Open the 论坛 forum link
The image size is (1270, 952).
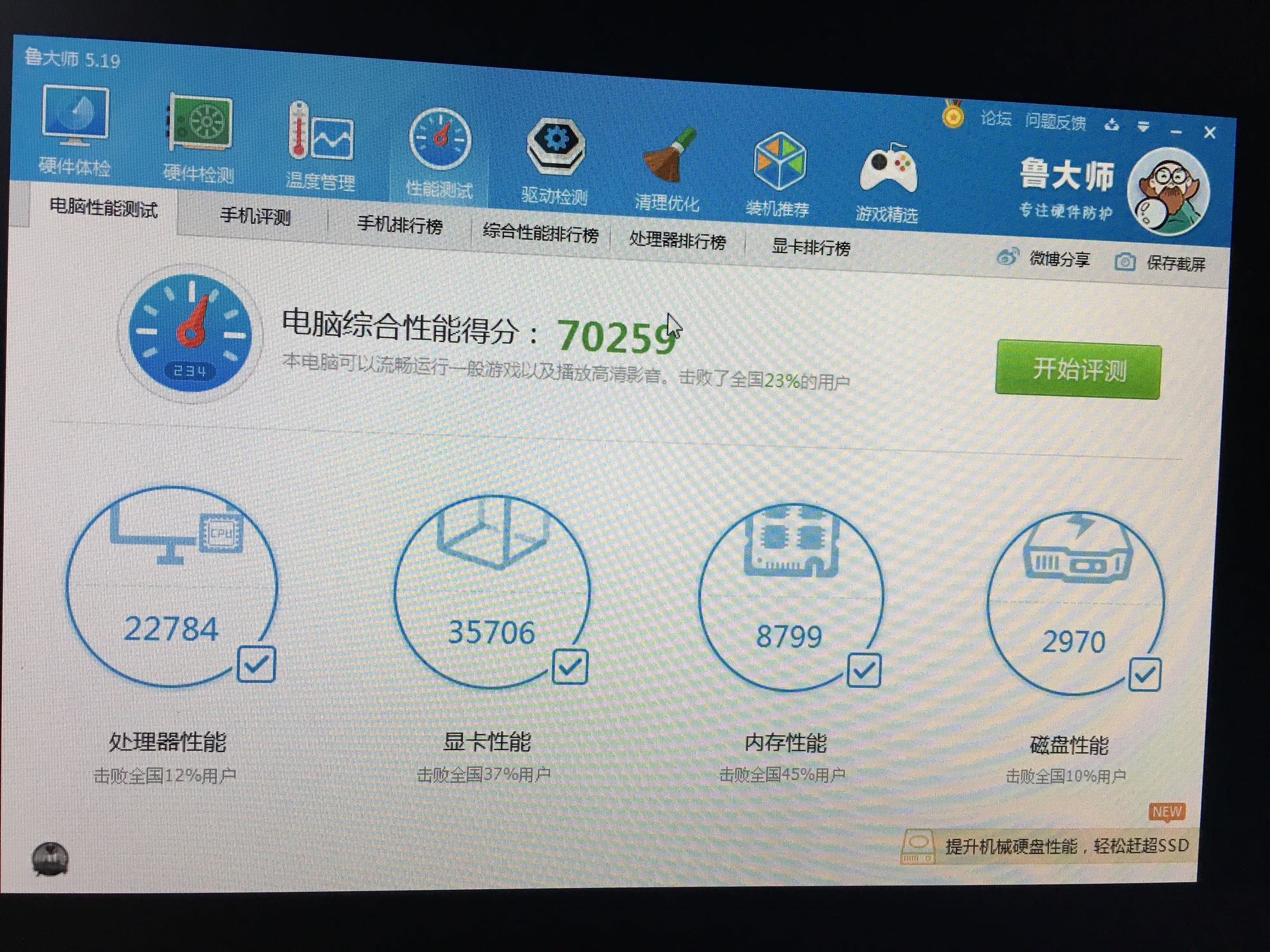pos(995,118)
